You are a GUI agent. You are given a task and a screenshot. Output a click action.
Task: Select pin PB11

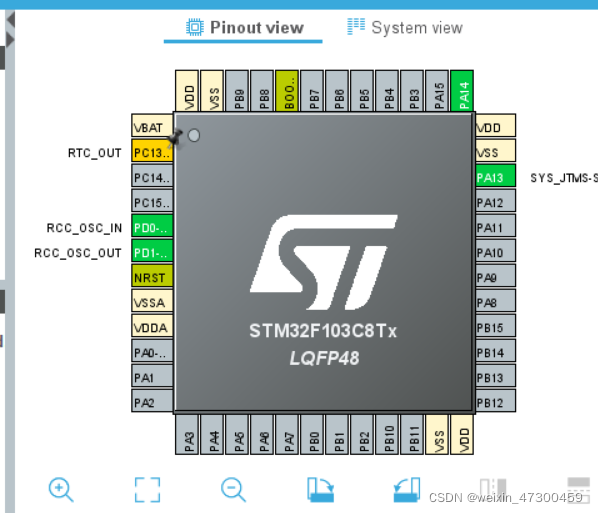tap(412, 434)
